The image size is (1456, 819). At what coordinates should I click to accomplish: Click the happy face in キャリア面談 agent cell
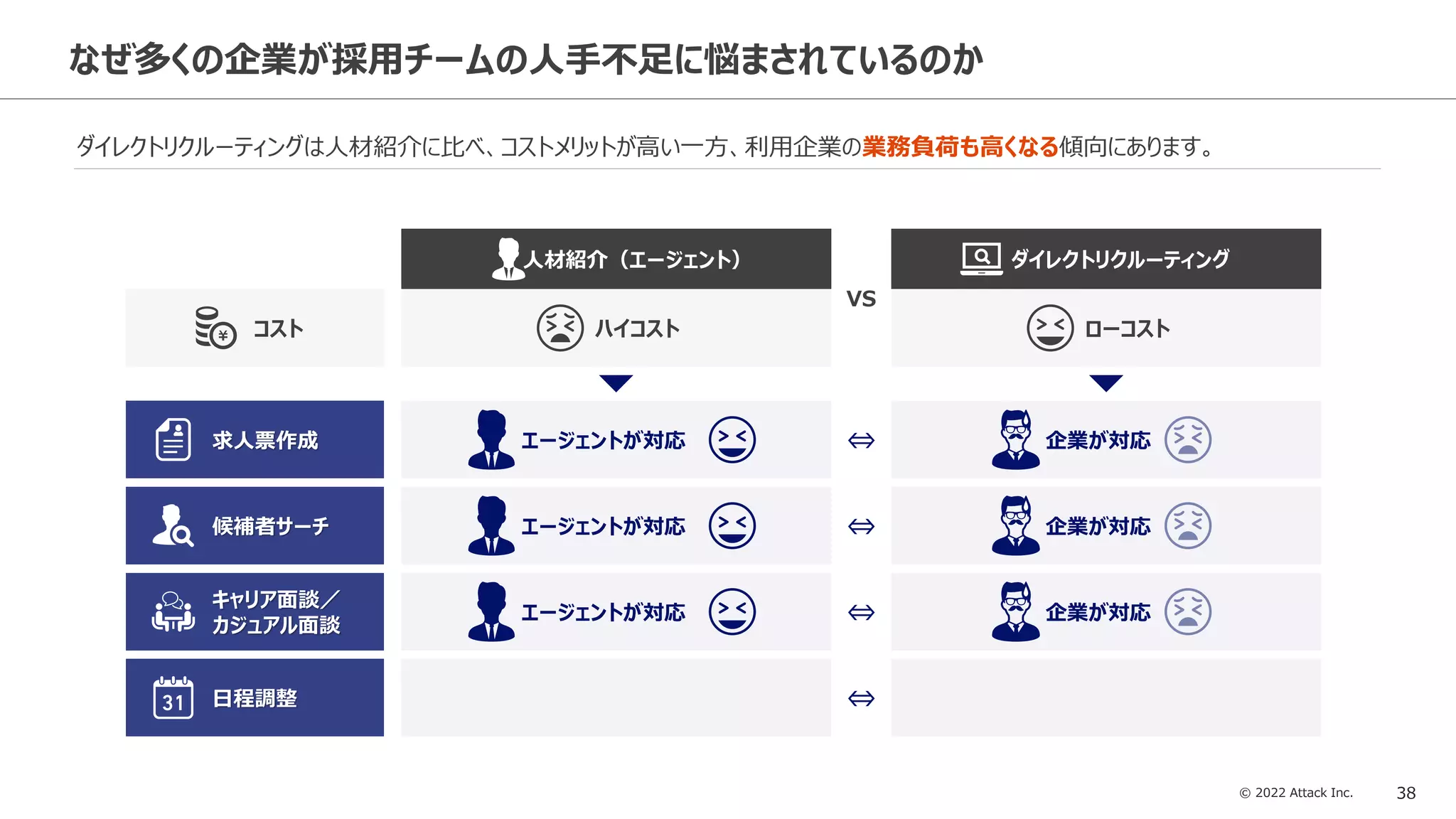coord(732,611)
